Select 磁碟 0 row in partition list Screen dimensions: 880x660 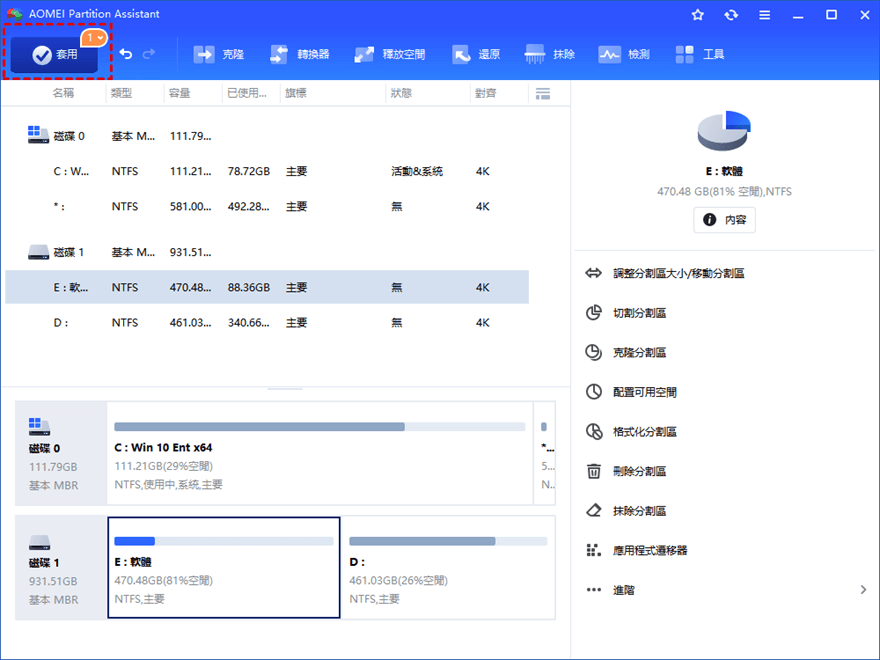click(267, 136)
